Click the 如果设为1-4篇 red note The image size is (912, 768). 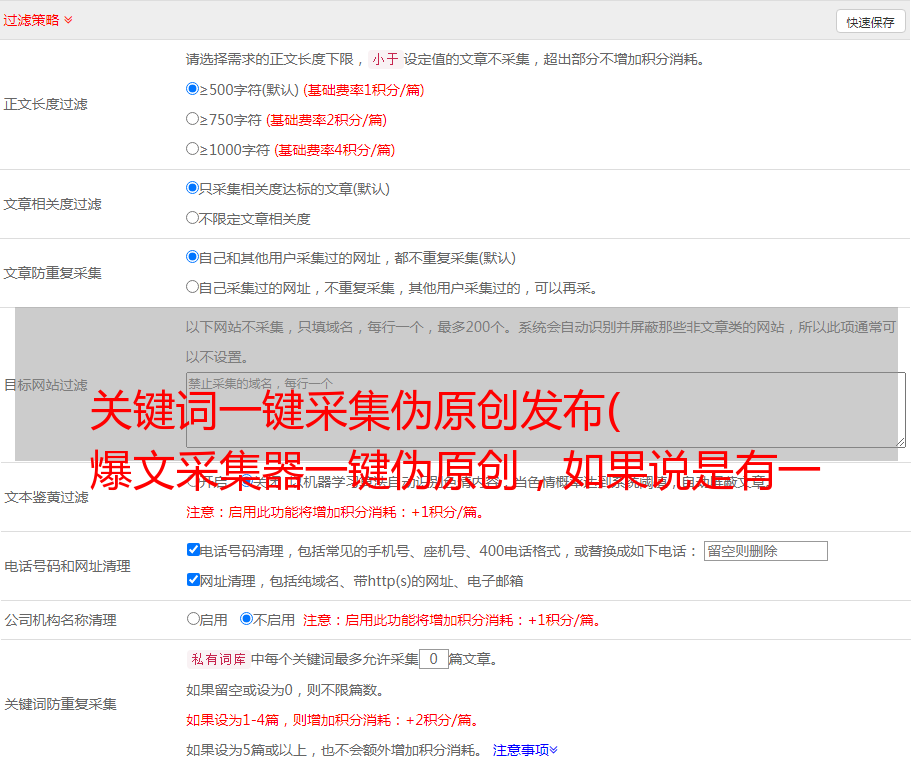pyautogui.click(x=334, y=720)
